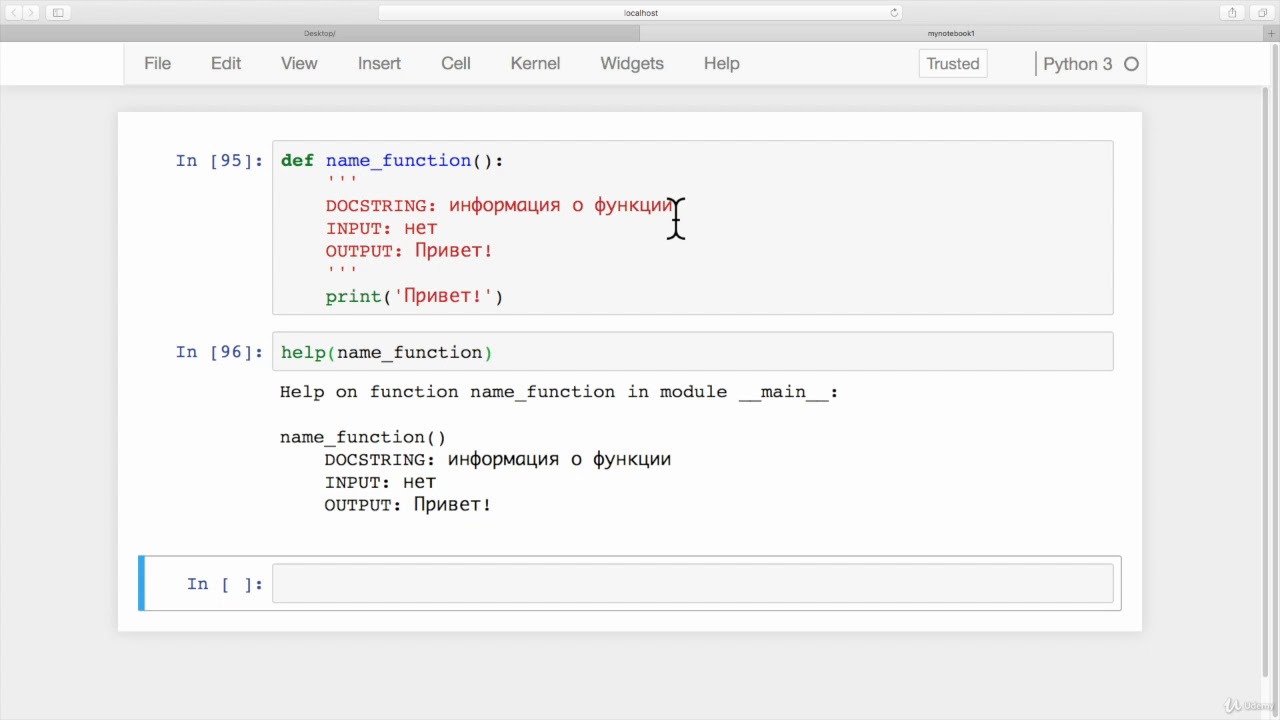This screenshot has height=720, width=1280.
Task: Click the Python 3 kernel name
Action: coord(1077,64)
